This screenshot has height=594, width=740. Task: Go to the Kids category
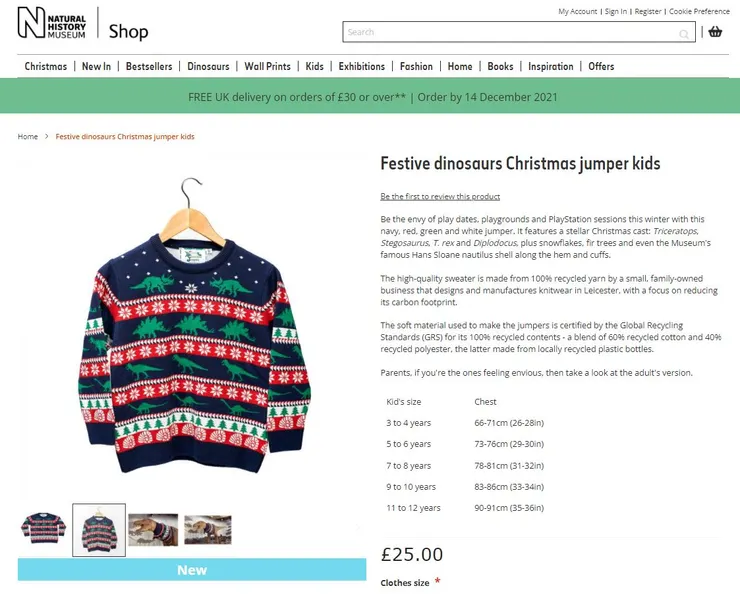(315, 66)
